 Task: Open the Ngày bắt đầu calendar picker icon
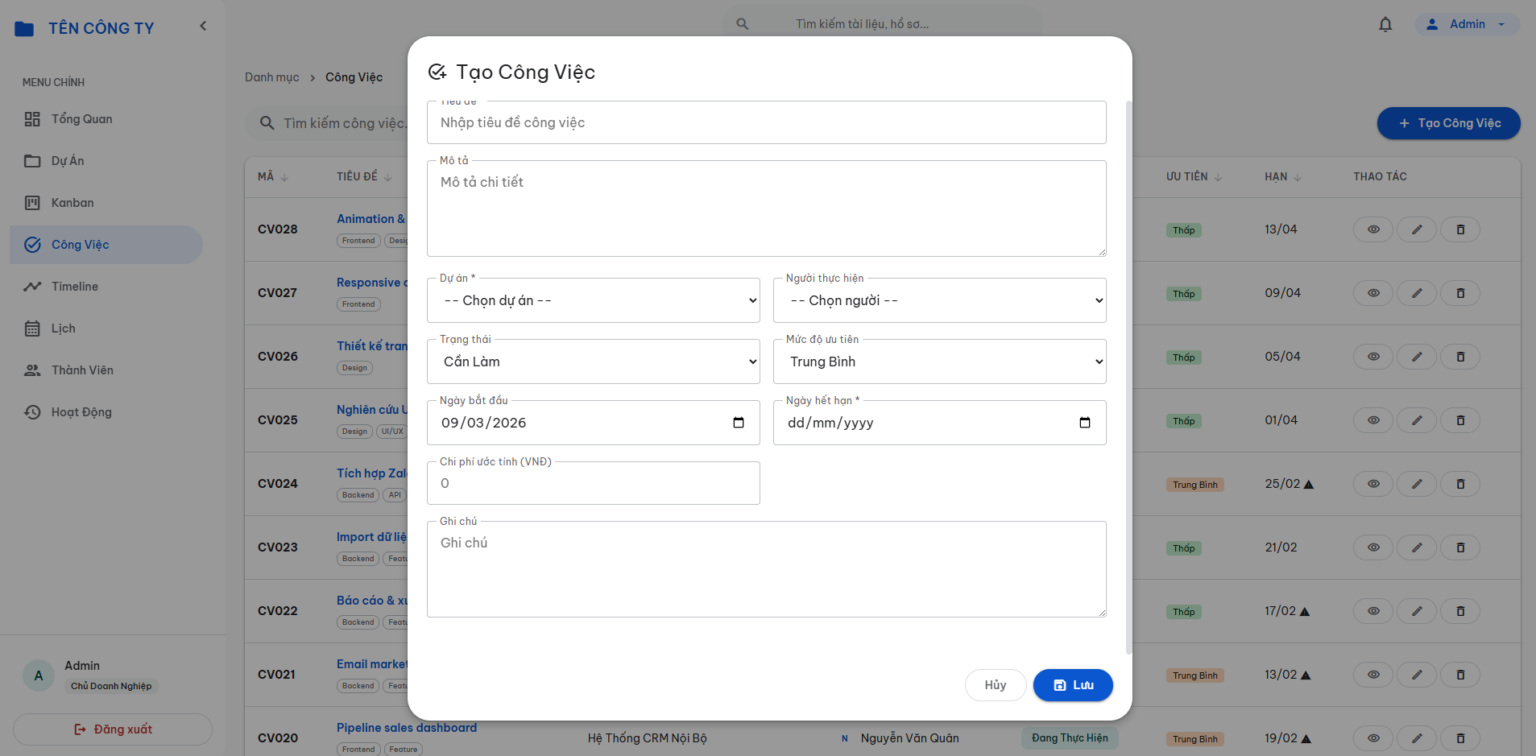point(739,422)
